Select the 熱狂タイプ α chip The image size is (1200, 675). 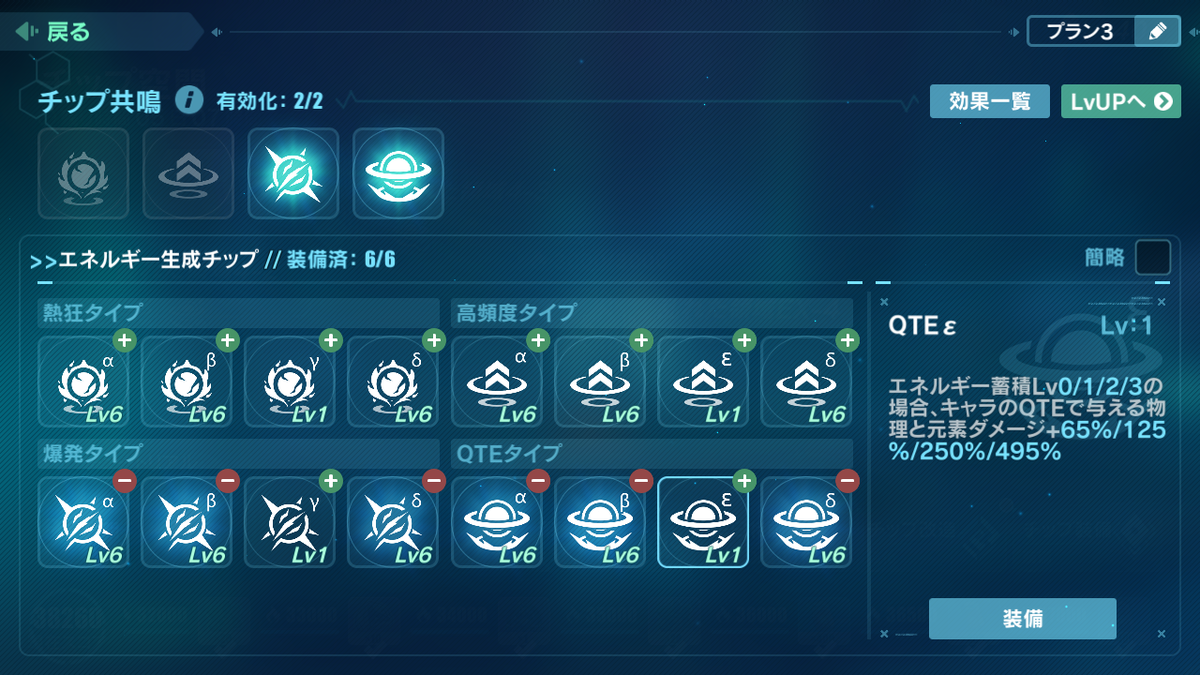pos(84,382)
